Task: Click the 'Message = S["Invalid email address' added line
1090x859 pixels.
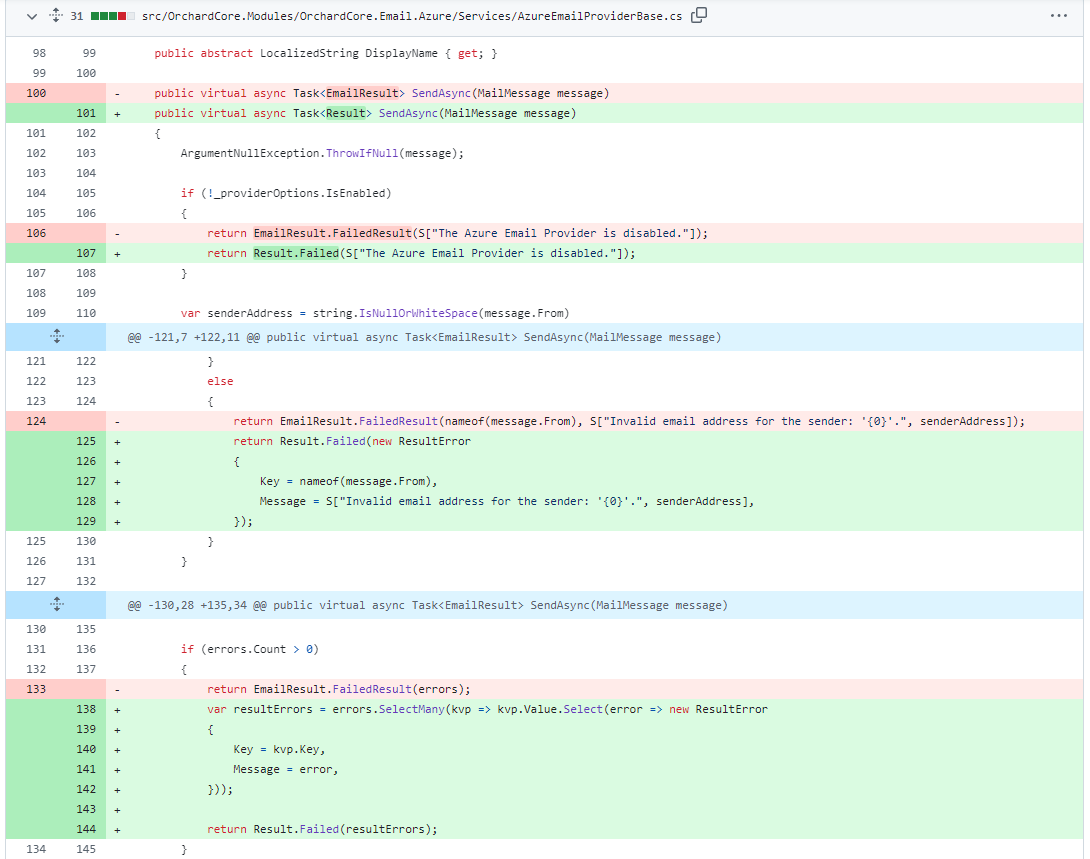Action: (x=507, y=502)
